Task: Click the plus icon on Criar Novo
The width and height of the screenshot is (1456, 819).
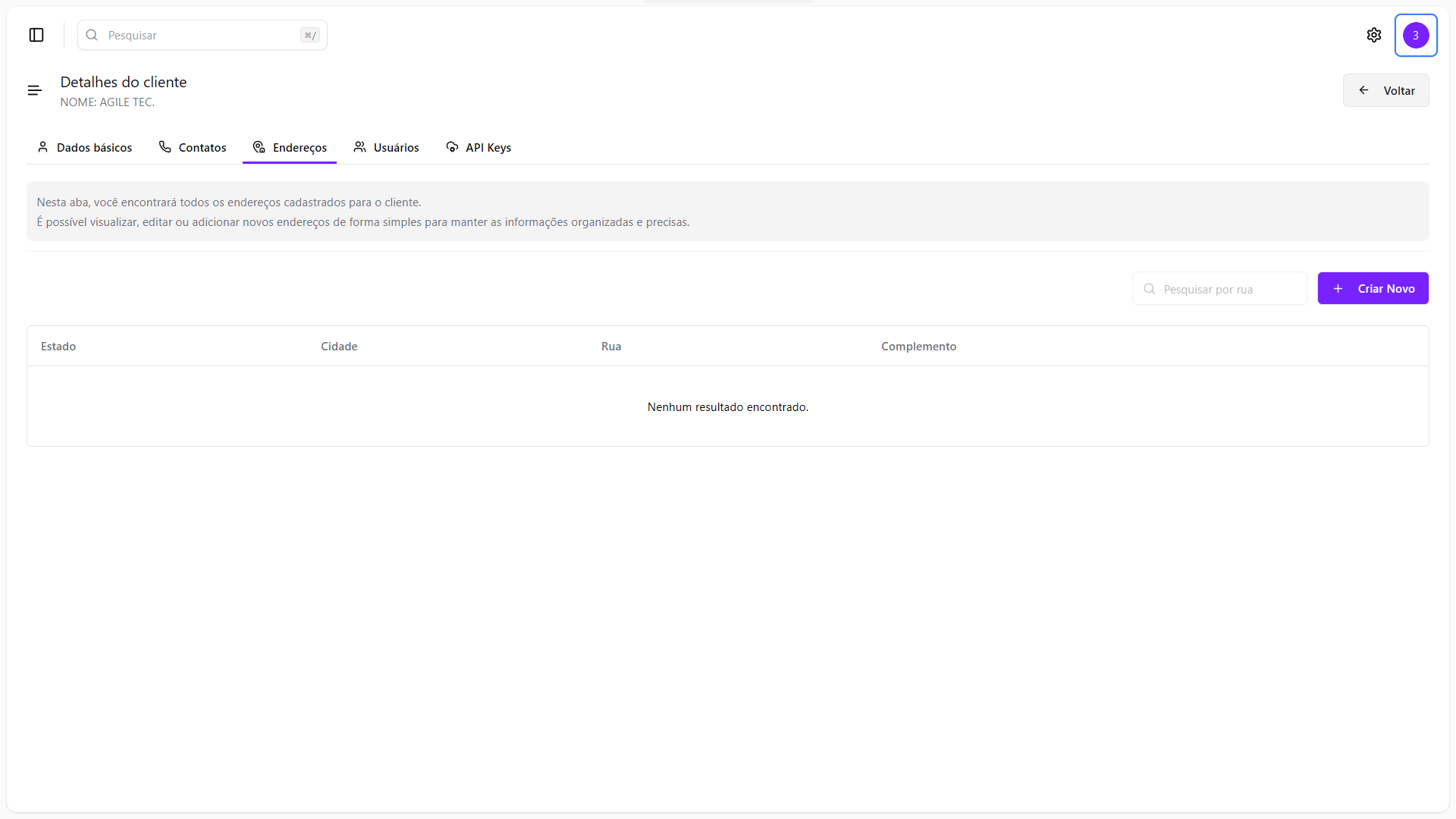Action: click(x=1338, y=289)
